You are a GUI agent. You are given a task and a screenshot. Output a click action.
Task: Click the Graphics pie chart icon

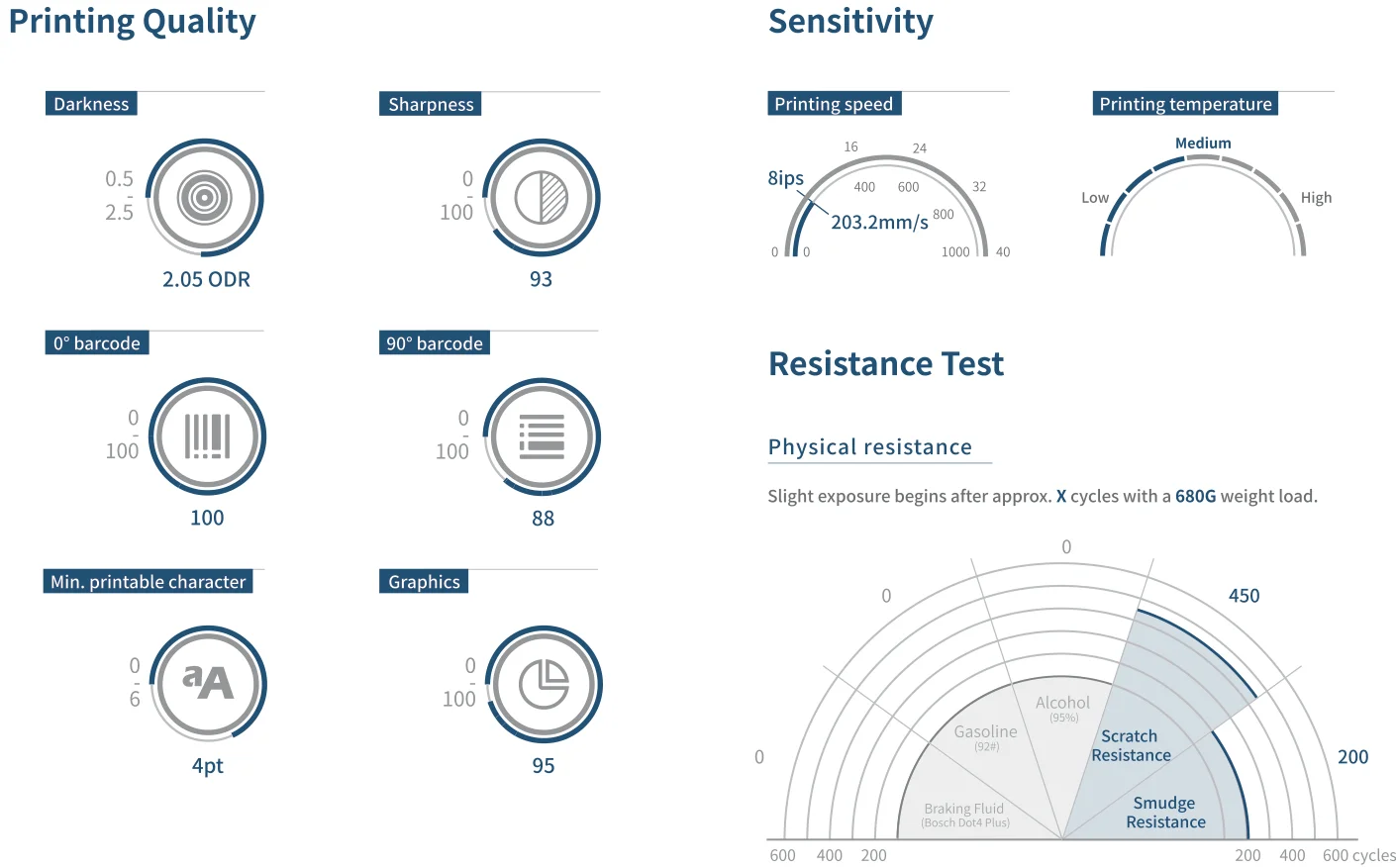click(x=544, y=684)
